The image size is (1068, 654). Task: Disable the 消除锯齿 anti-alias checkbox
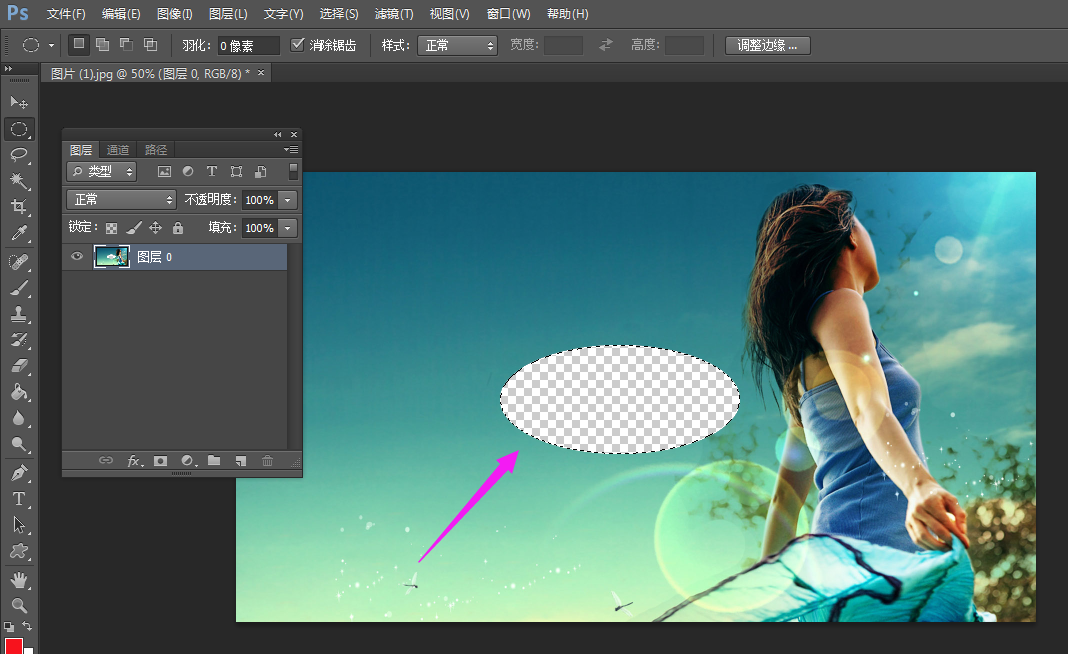(x=297, y=45)
